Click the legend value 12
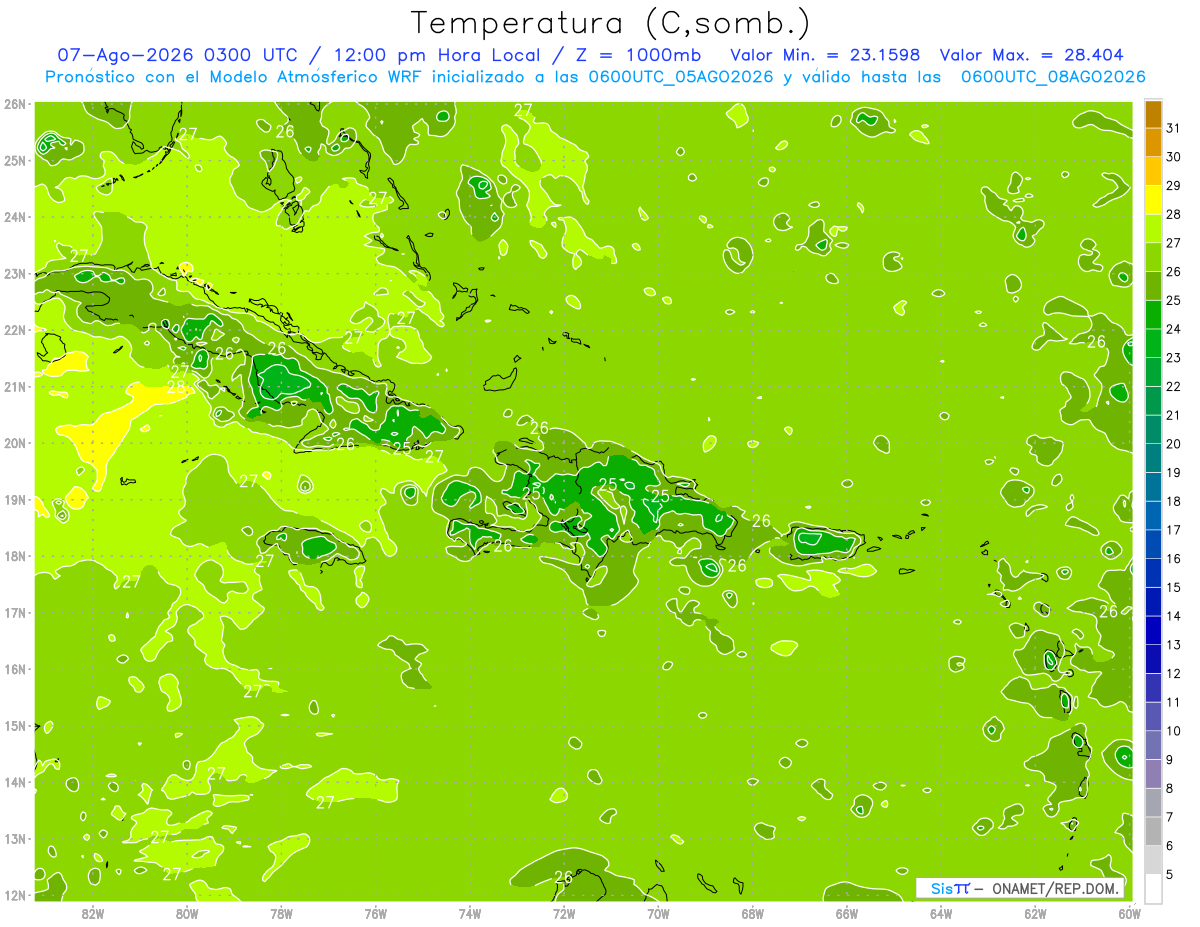1200x927 pixels. point(1173,674)
